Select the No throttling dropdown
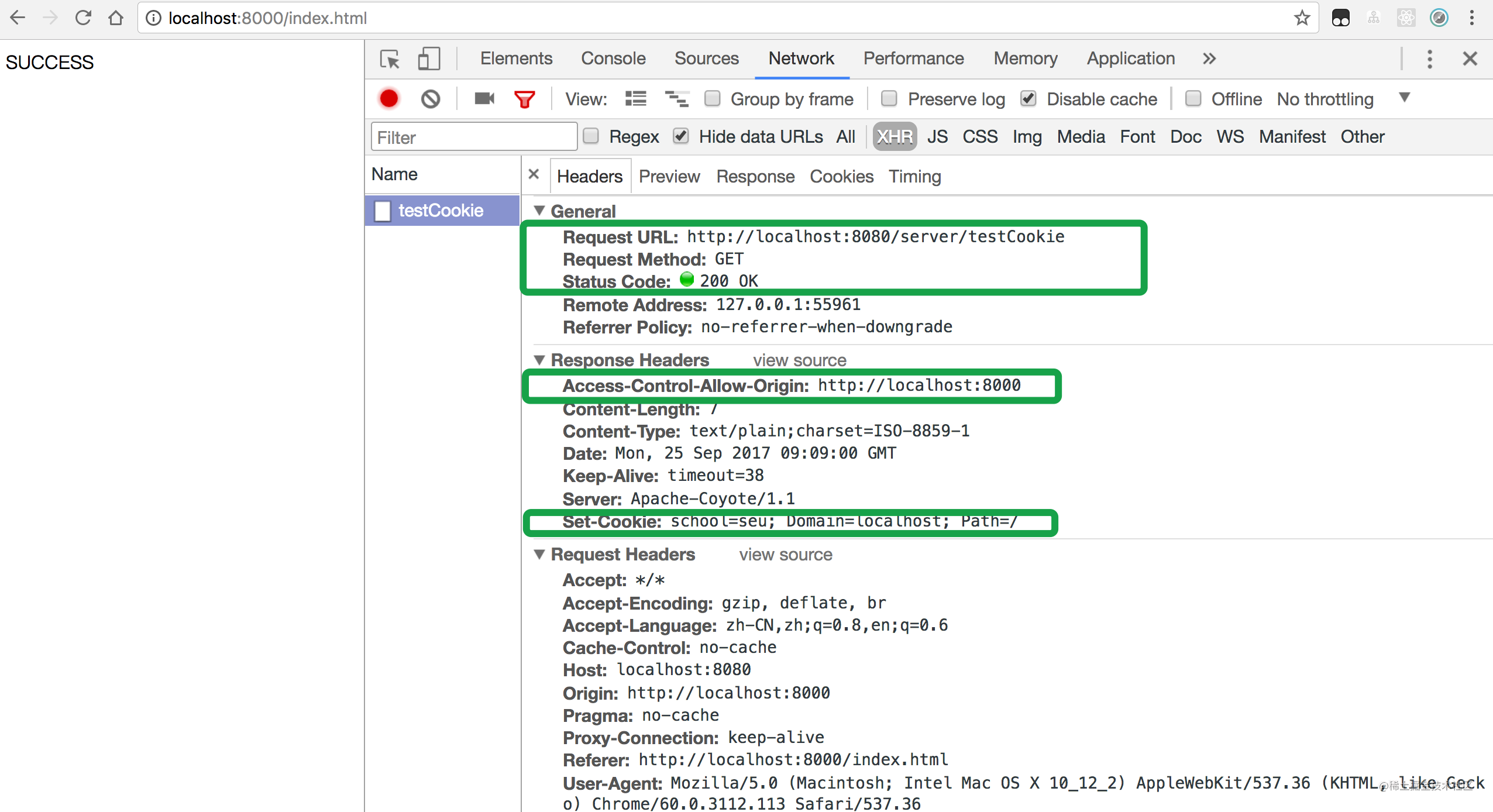This screenshot has width=1493, height=812. (1340, 98)
